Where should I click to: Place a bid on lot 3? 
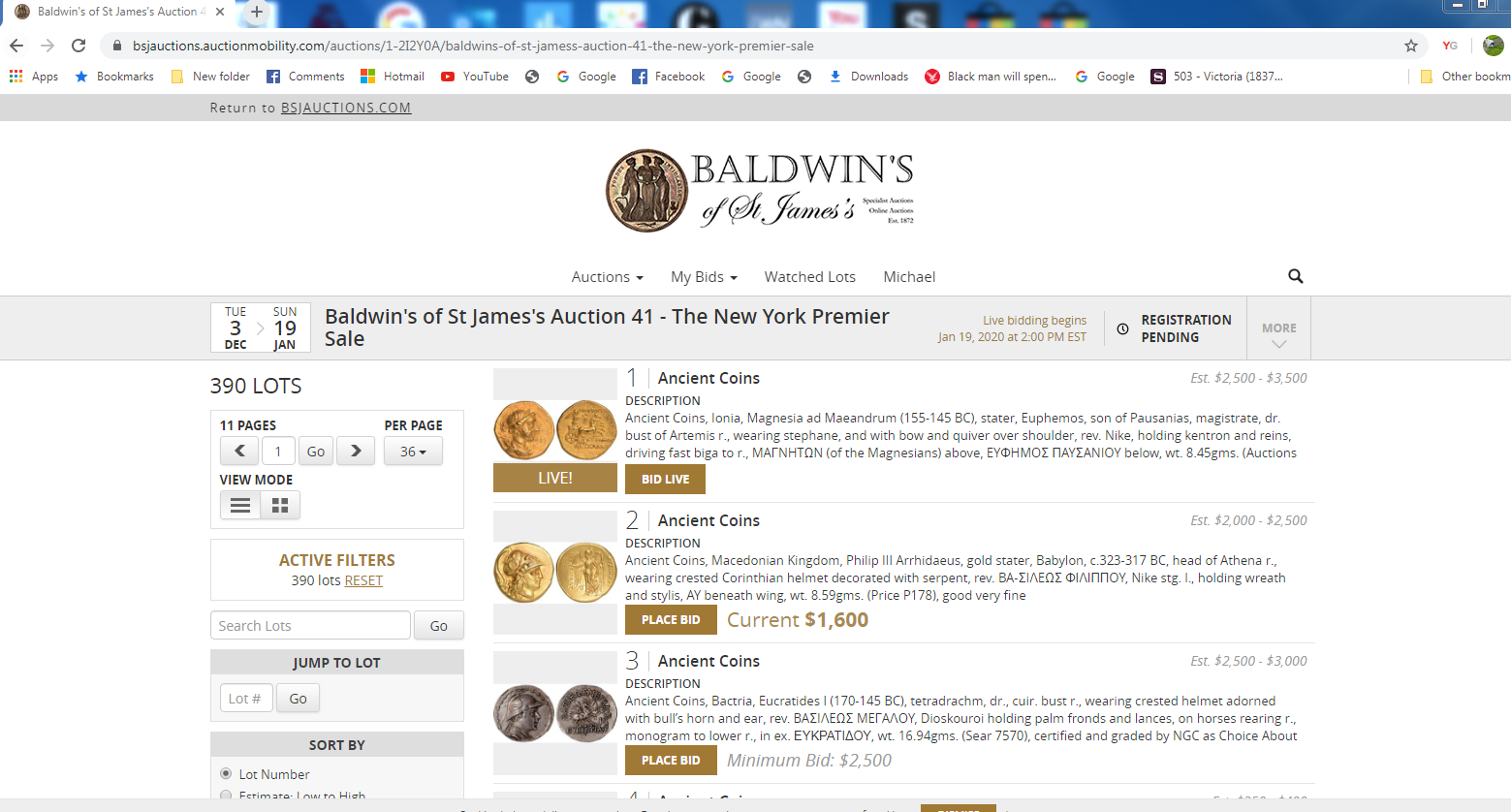(671, 760)
